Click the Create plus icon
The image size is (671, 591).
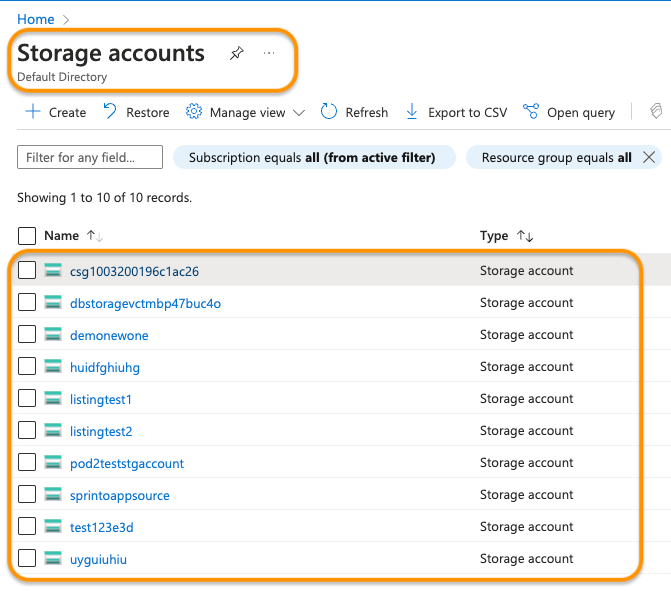click(33, 112)
